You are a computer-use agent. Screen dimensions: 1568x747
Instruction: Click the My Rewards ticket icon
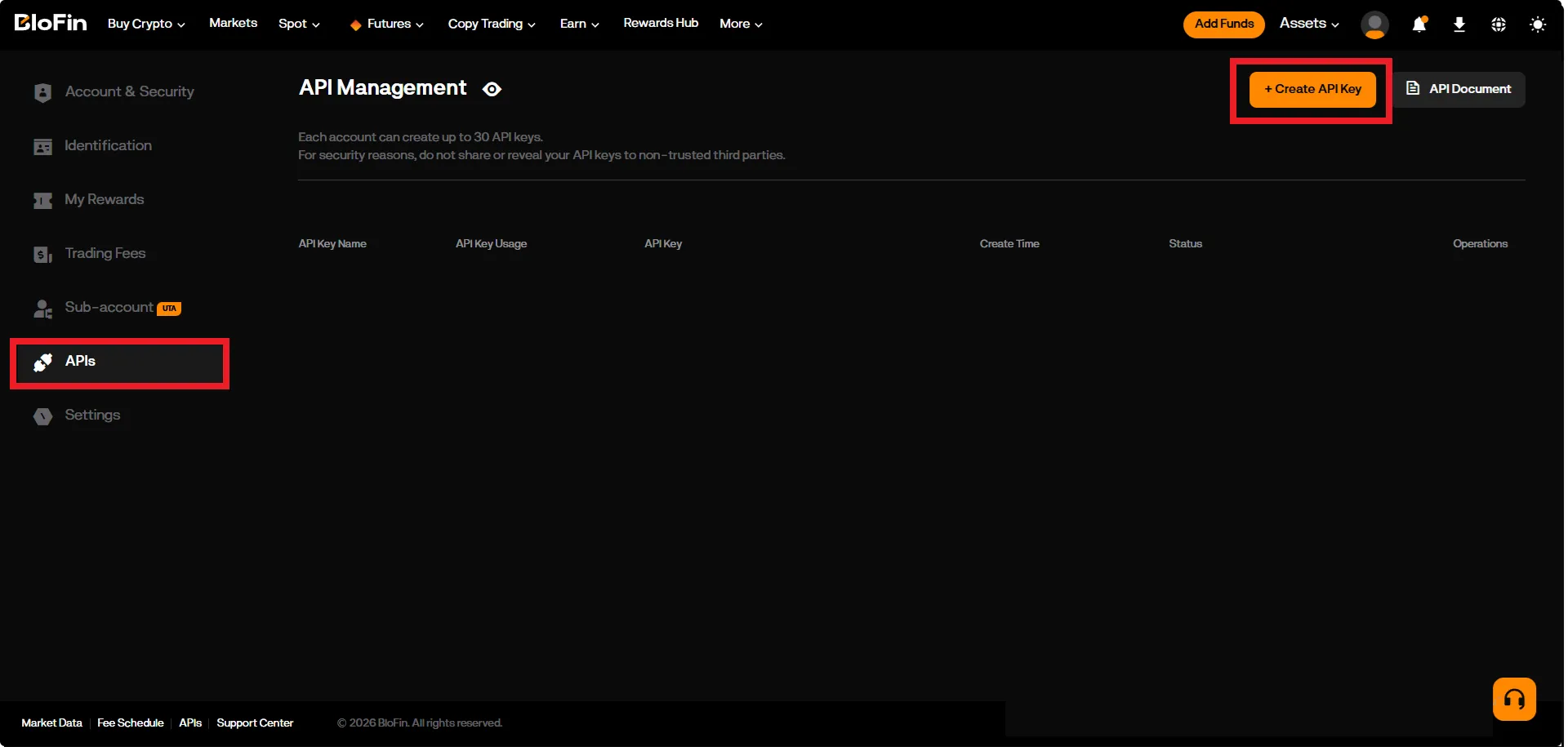pos(43,200)
